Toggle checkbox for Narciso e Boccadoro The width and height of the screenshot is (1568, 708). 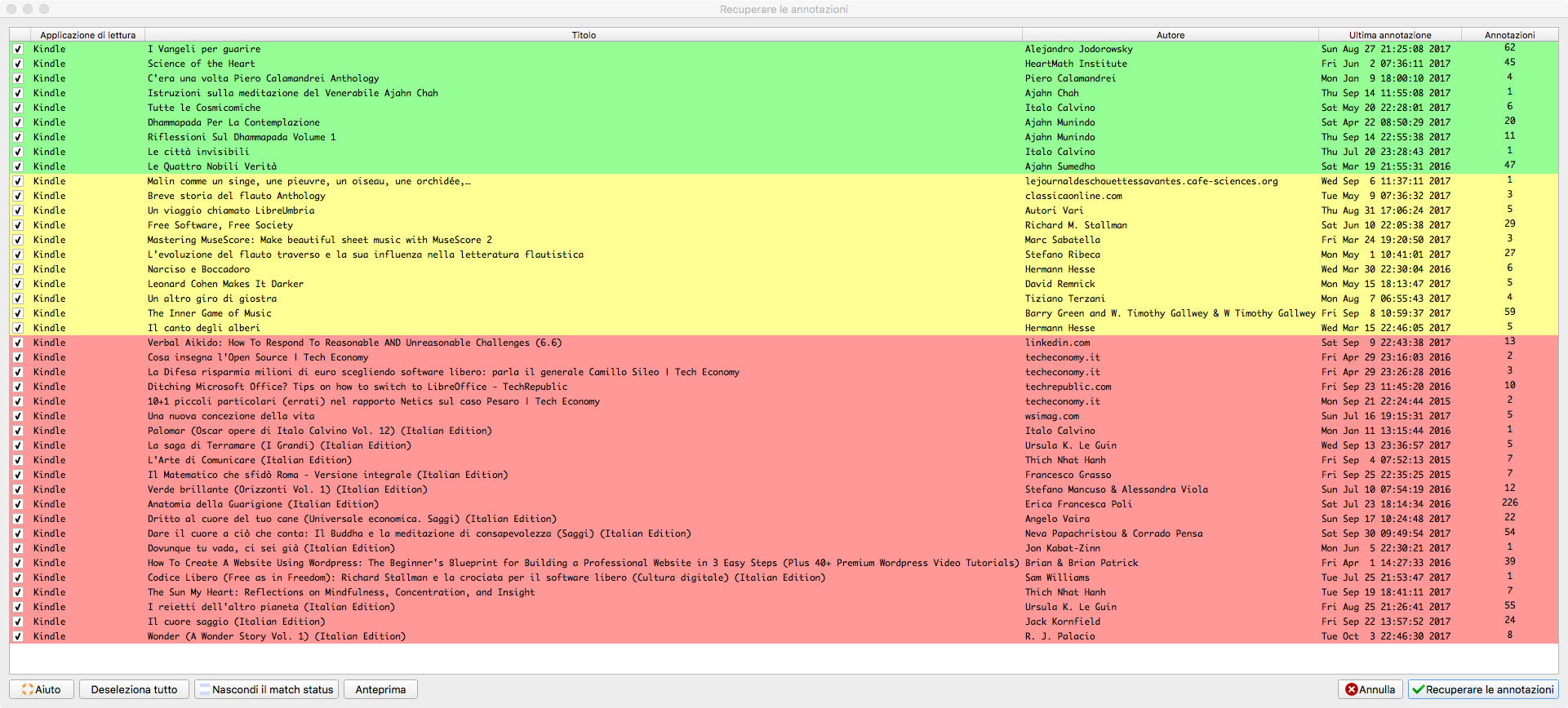point(18,269)
